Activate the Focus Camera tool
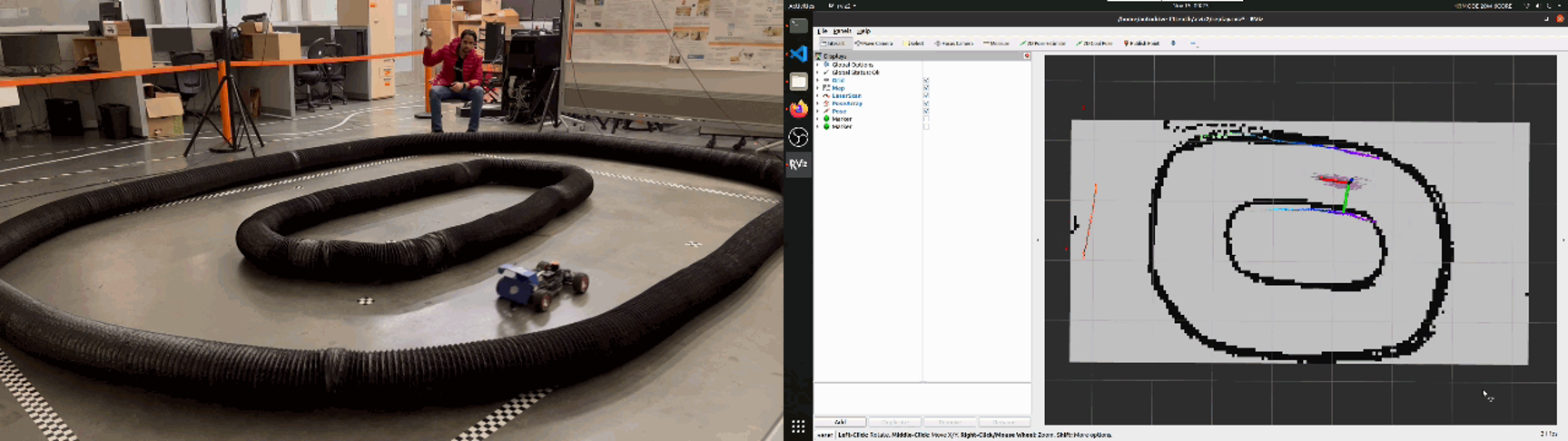1568x441 pixels. pos(954,44)
